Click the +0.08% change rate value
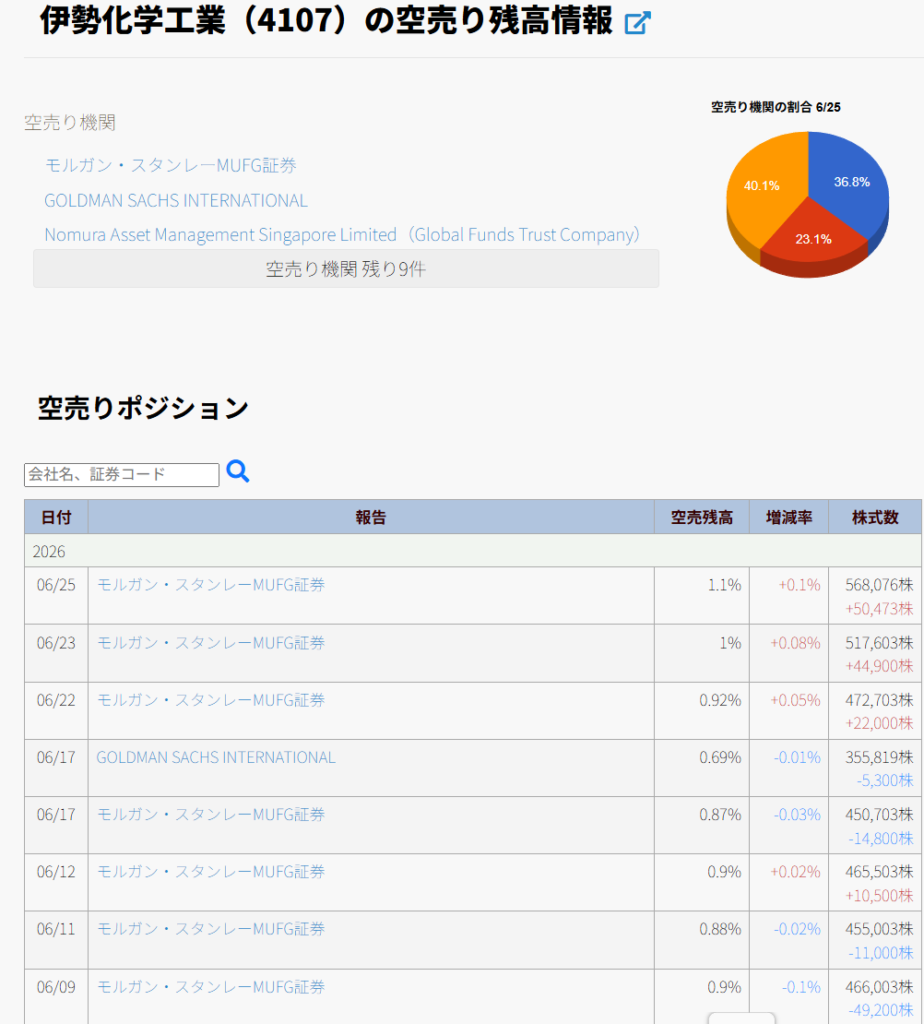The image size is (924, 1024). (795, 643)
